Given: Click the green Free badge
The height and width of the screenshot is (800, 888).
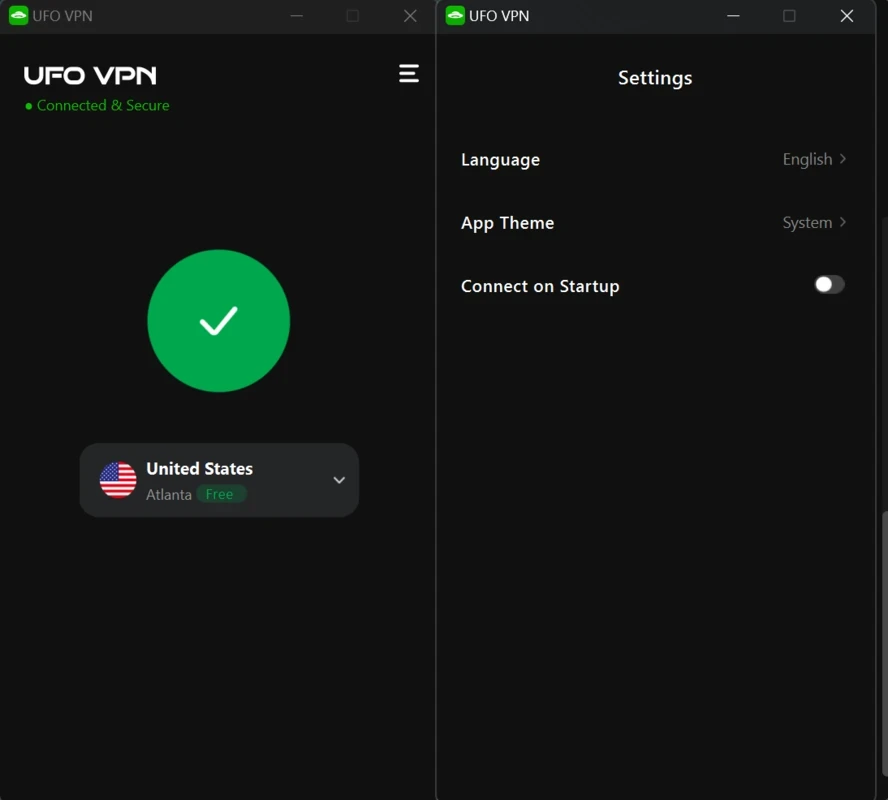Looking at the screenshot, I should tap(220, 494).
